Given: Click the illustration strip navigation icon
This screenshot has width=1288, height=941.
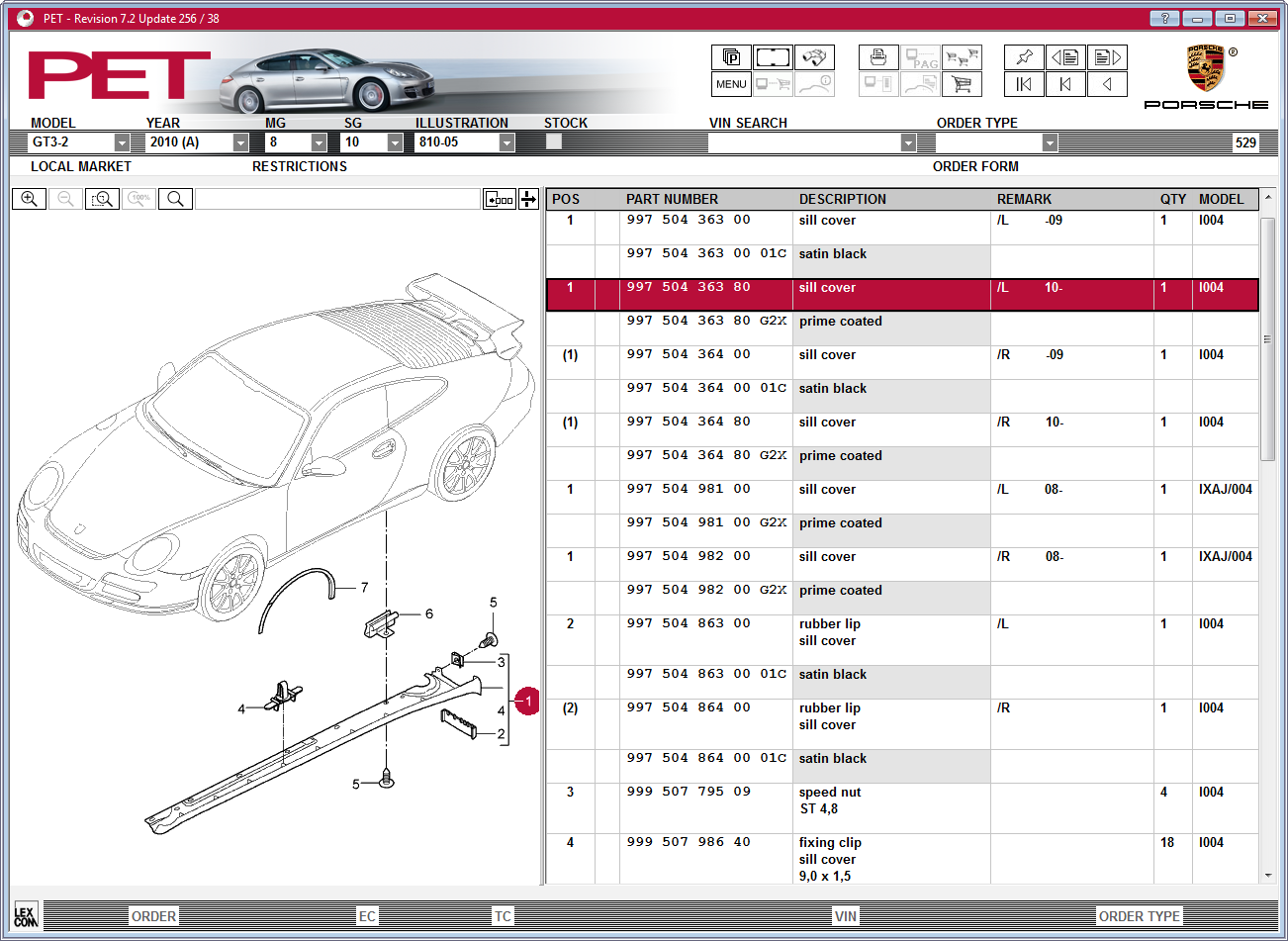Looking at the screenshot, I should point(500,199).
